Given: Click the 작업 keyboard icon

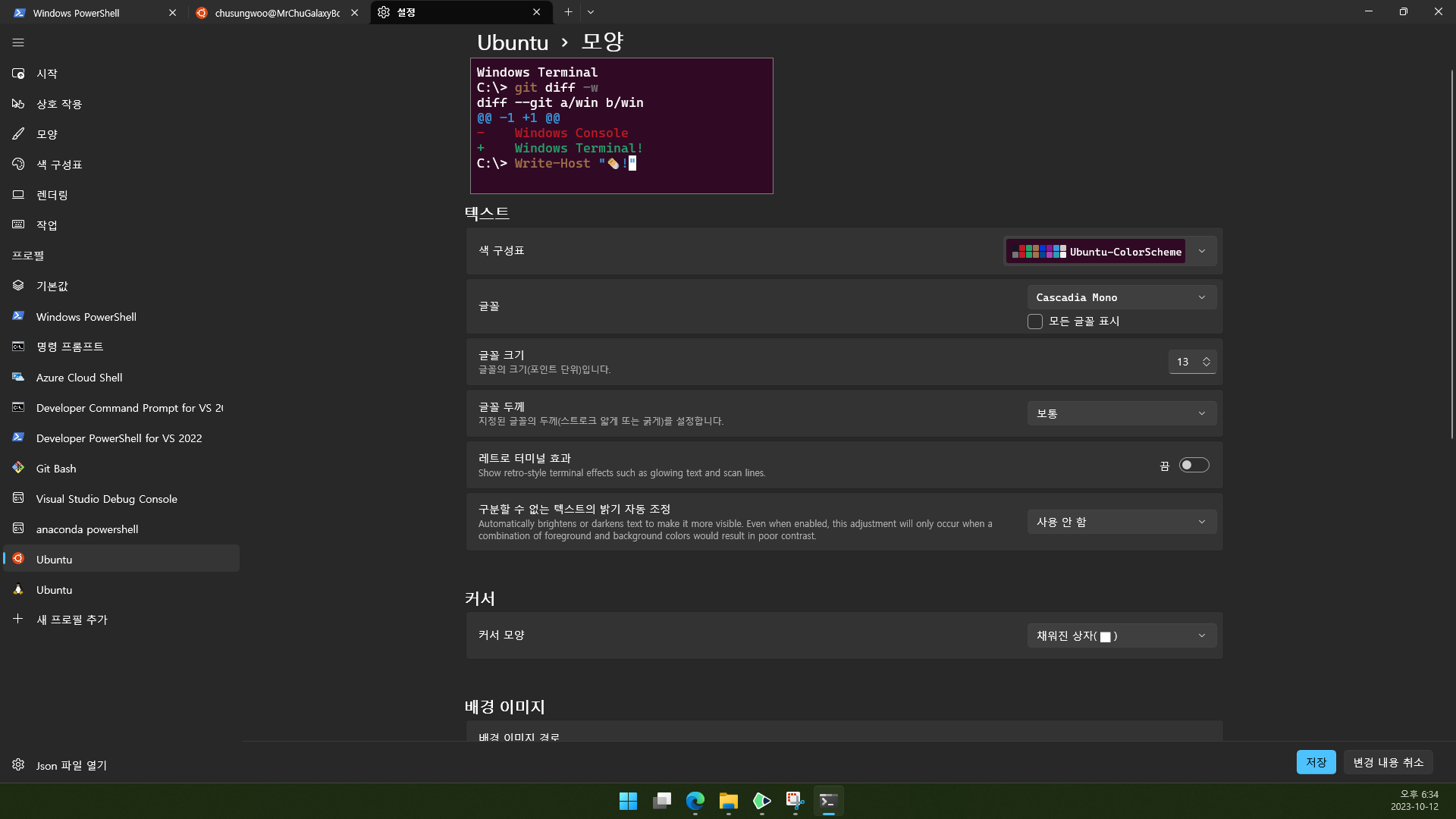Looking at the screenshot, I should tap(18, 225).
